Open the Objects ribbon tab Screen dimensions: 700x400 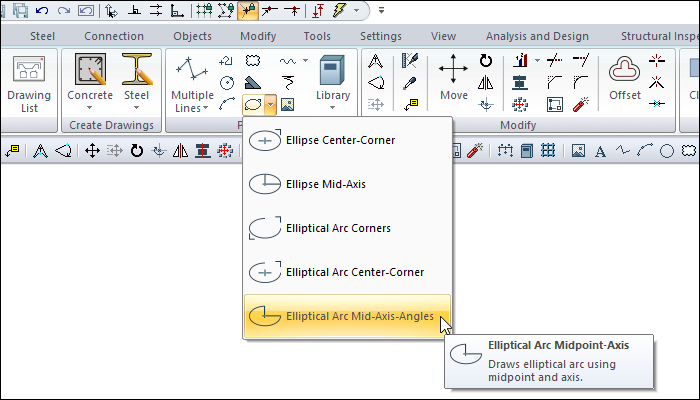[192, 36]
